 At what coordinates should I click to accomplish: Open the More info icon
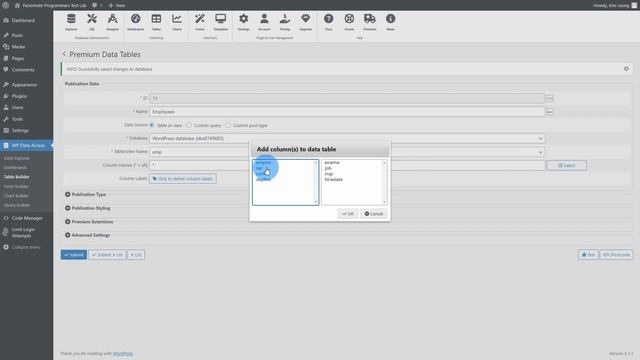pos(391,22)
